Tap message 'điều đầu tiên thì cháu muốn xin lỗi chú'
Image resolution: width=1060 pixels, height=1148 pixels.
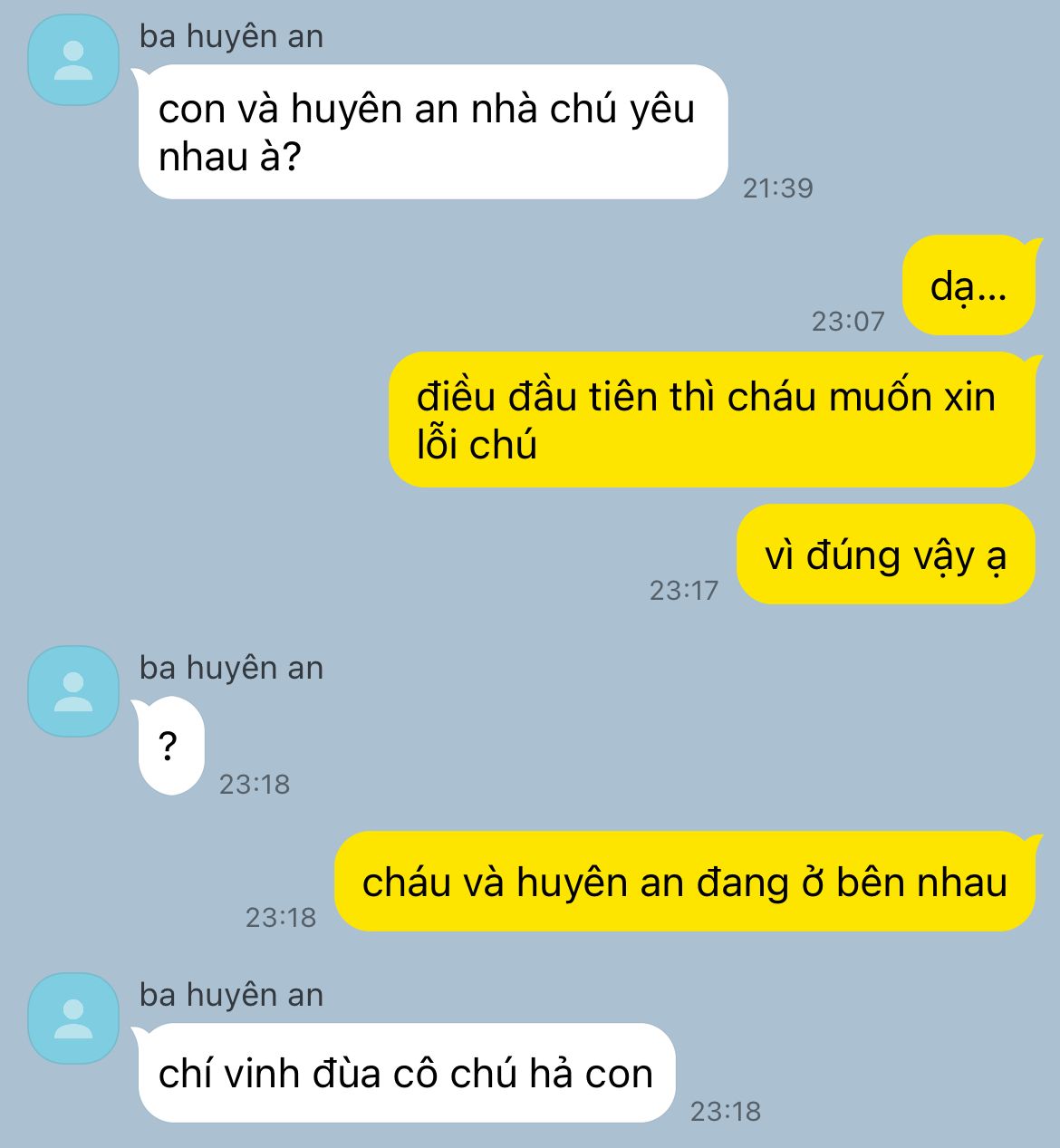(712, 420)
